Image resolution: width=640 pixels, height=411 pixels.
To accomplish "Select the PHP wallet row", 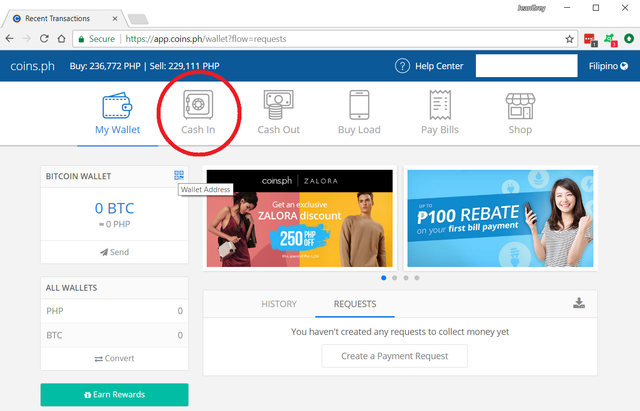I will (x=114, y=311).
